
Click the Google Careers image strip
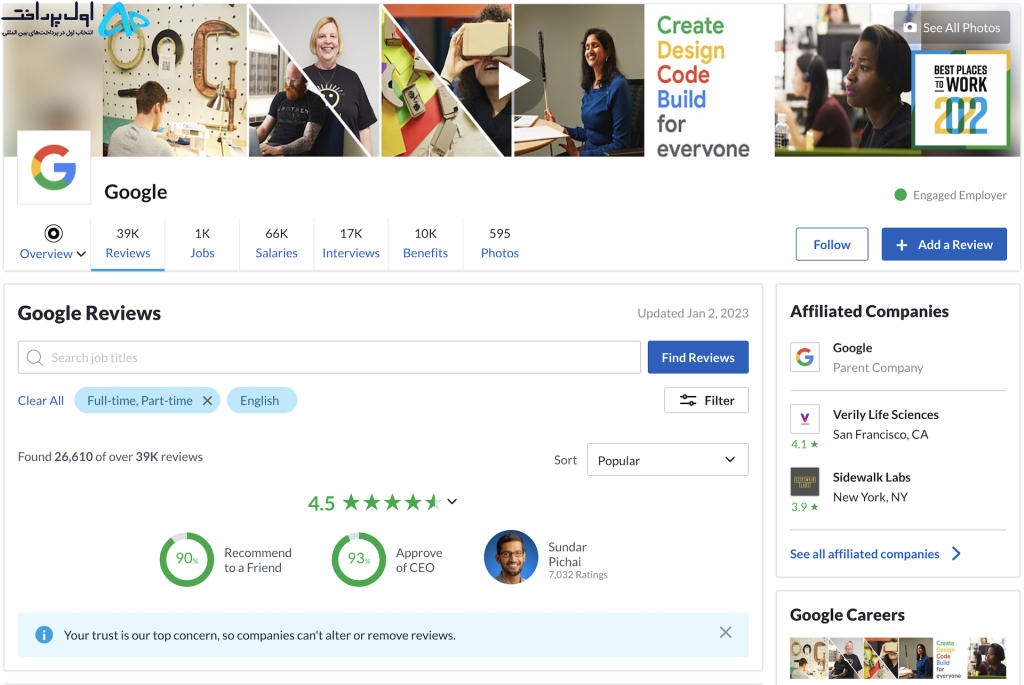pyautogui.click(x=898, y=658)
